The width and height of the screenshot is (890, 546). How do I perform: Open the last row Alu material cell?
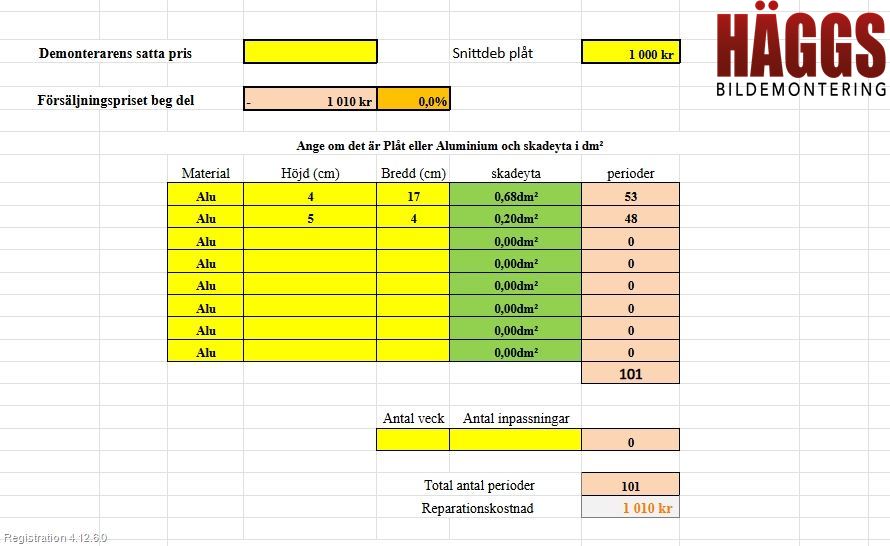[x=205, y=351]
